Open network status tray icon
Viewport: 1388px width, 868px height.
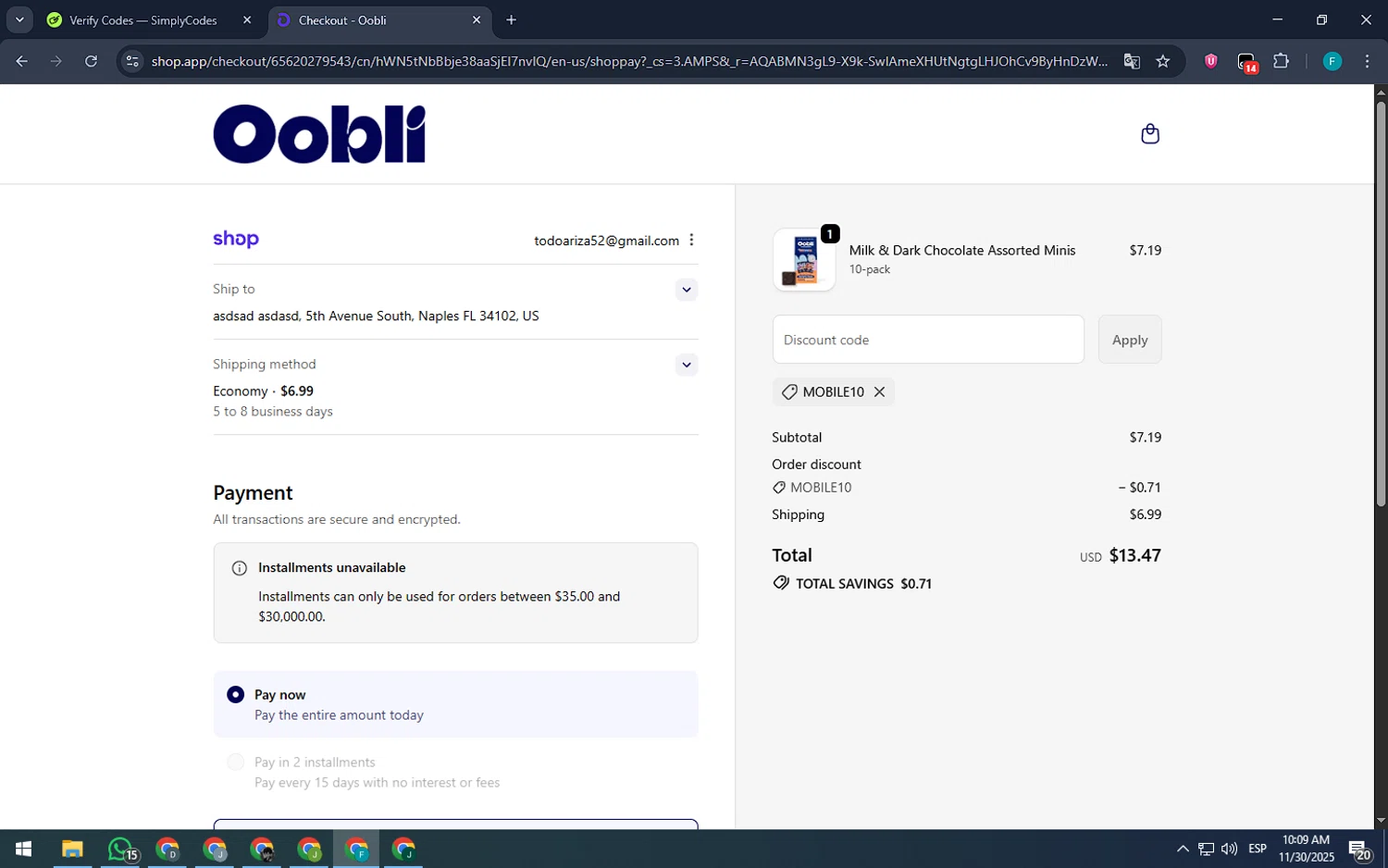click(1206, 849)
